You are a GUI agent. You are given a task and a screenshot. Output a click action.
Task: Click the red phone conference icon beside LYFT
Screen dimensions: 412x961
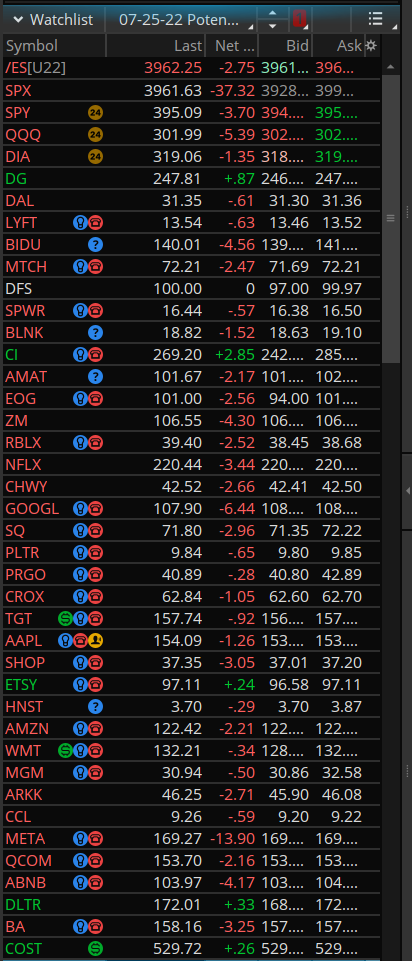coord(96,223)
